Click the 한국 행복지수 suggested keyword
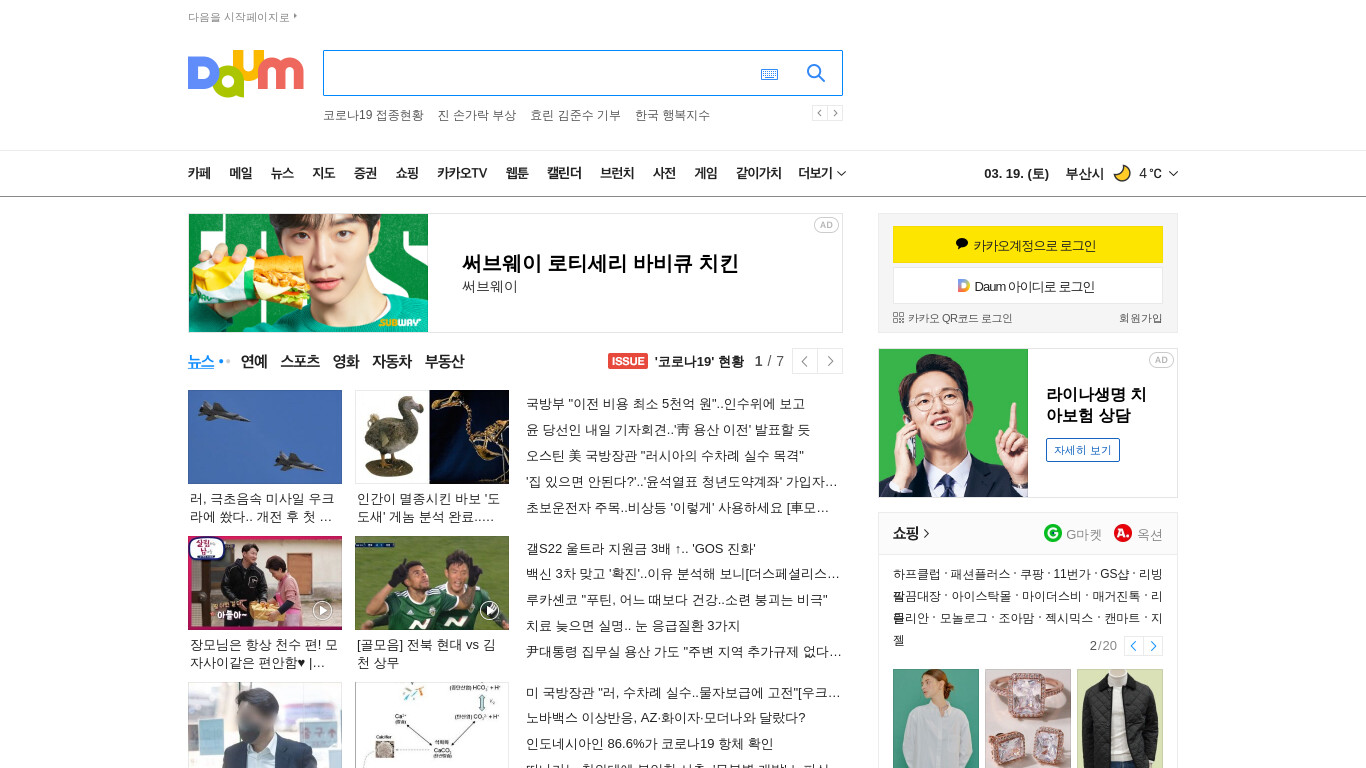This screenshot has height=768, width=1366. point(672,115)
